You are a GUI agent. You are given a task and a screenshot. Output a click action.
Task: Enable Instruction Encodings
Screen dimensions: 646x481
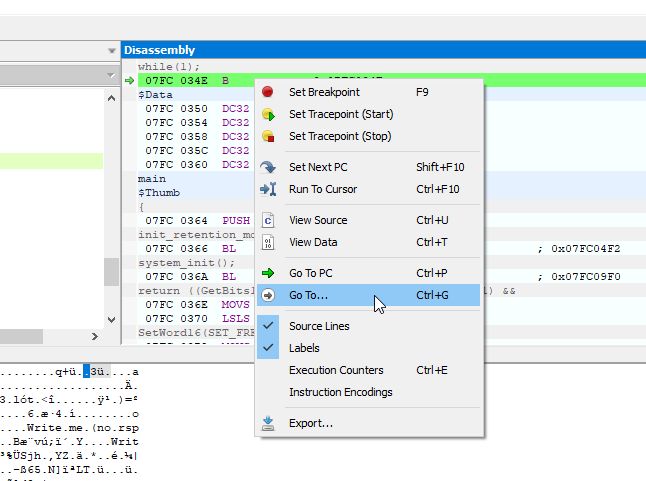[369, 392]
